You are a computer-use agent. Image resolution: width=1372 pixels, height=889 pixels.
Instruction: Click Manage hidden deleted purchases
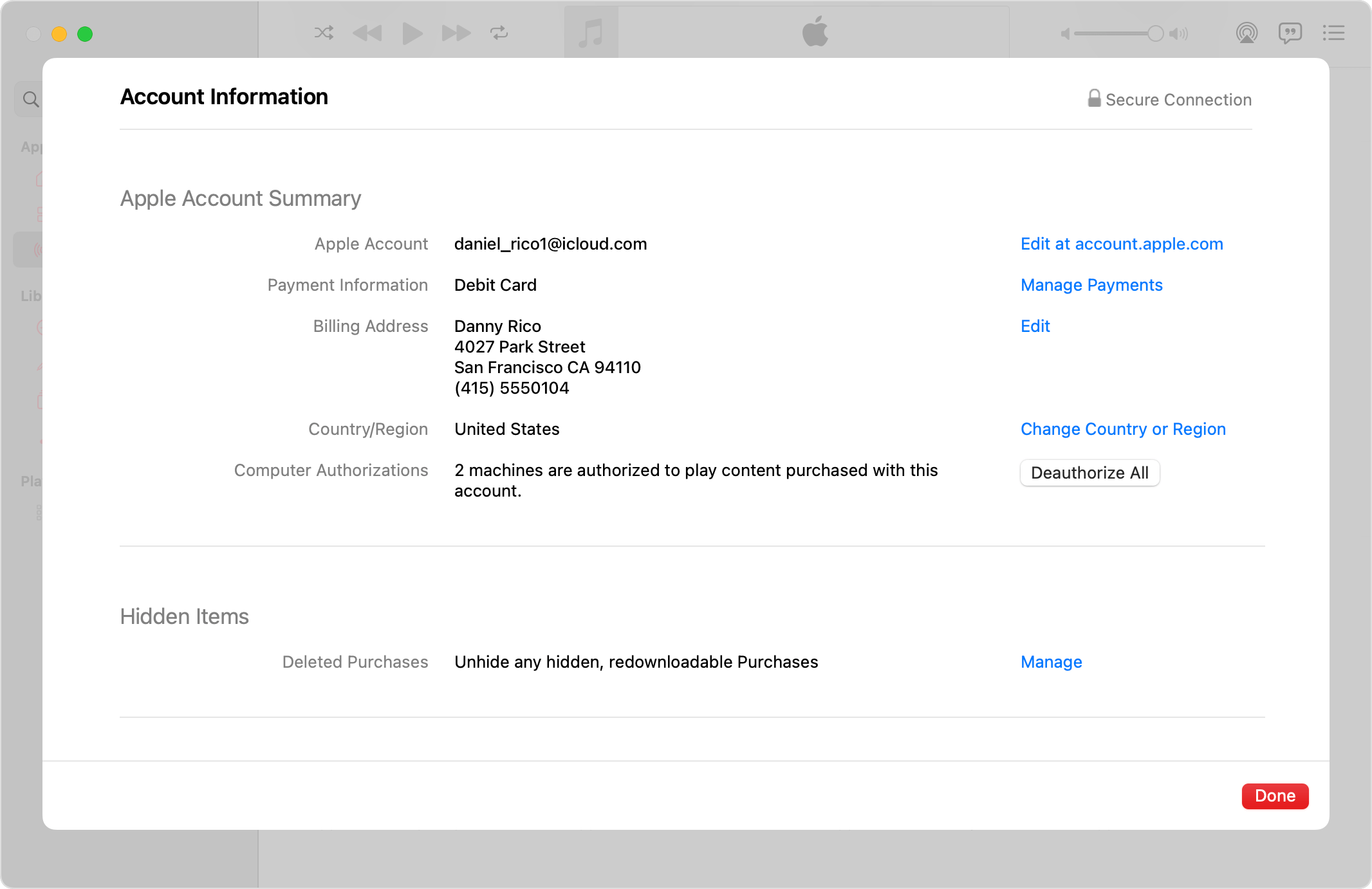click(1051, 661)
